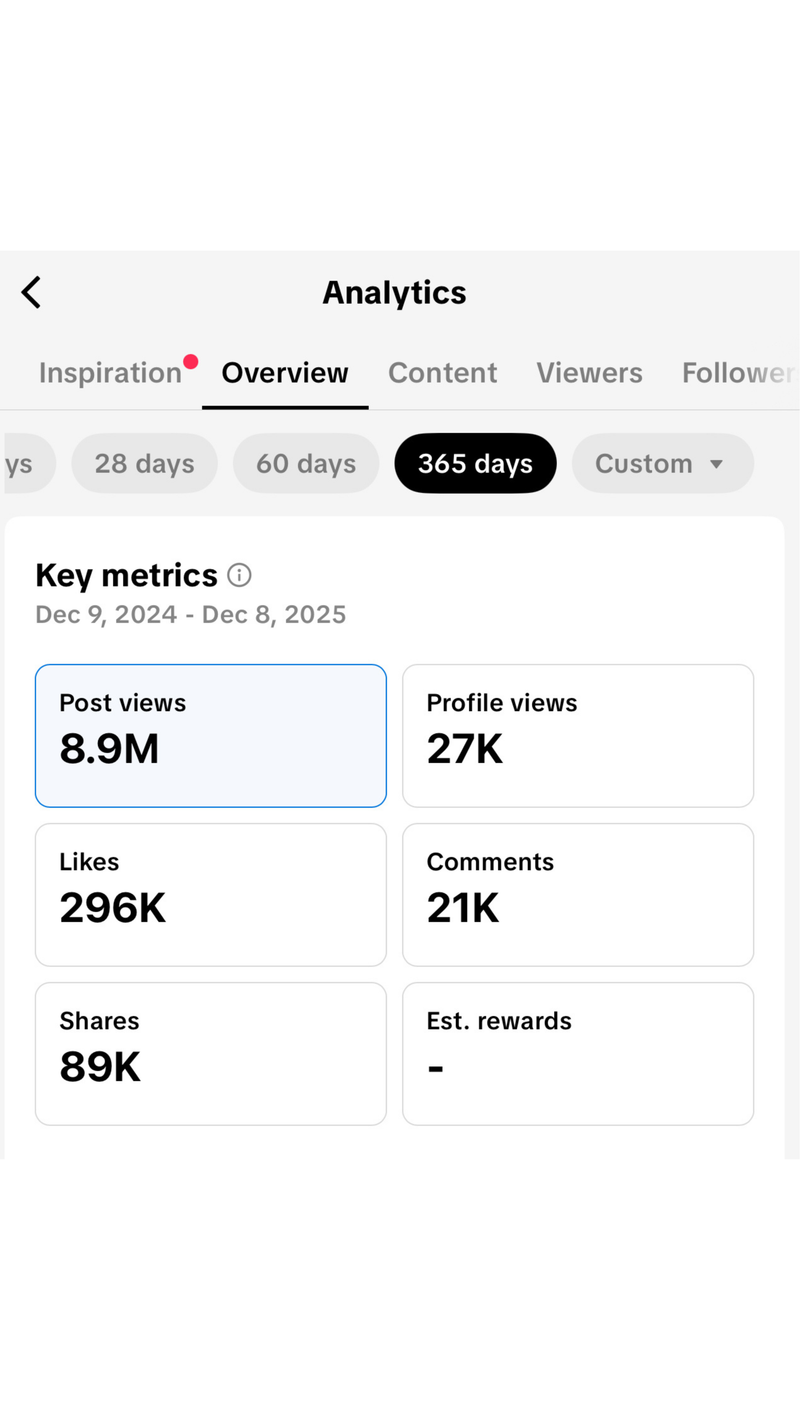Screen dimensions: 800x1422
Task: Open the Custom date range dropdown
Action: tap(644, 463)
